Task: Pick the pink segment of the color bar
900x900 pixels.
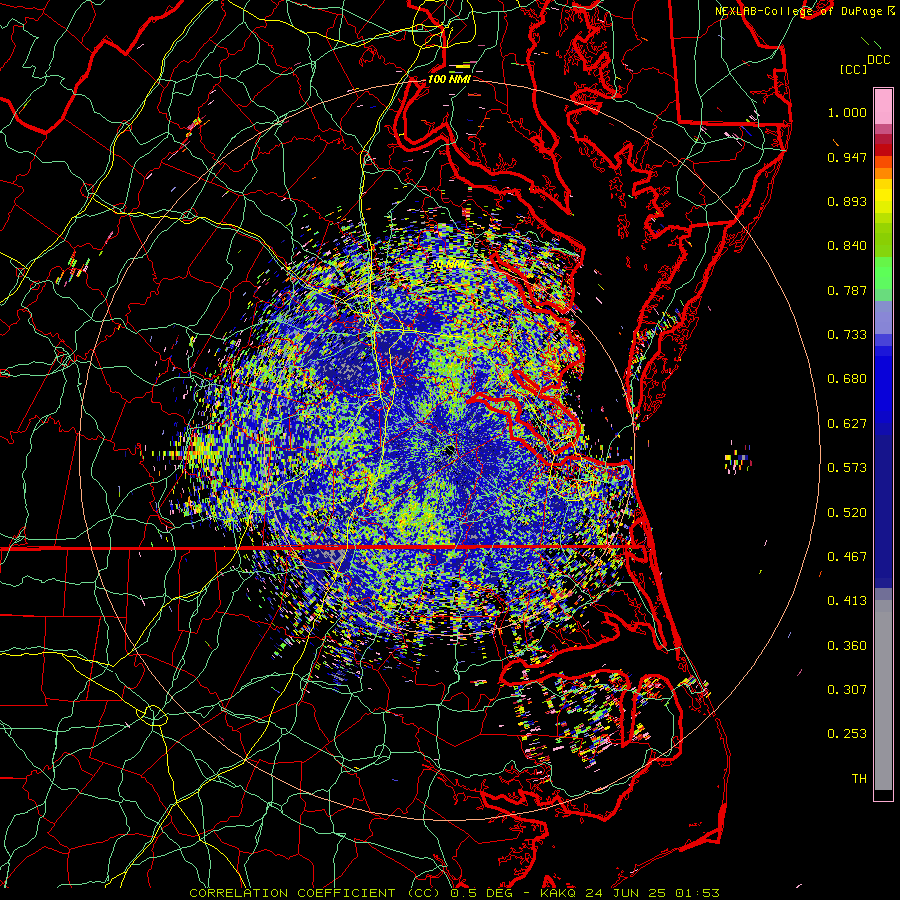Action: (x=883, y=107)
